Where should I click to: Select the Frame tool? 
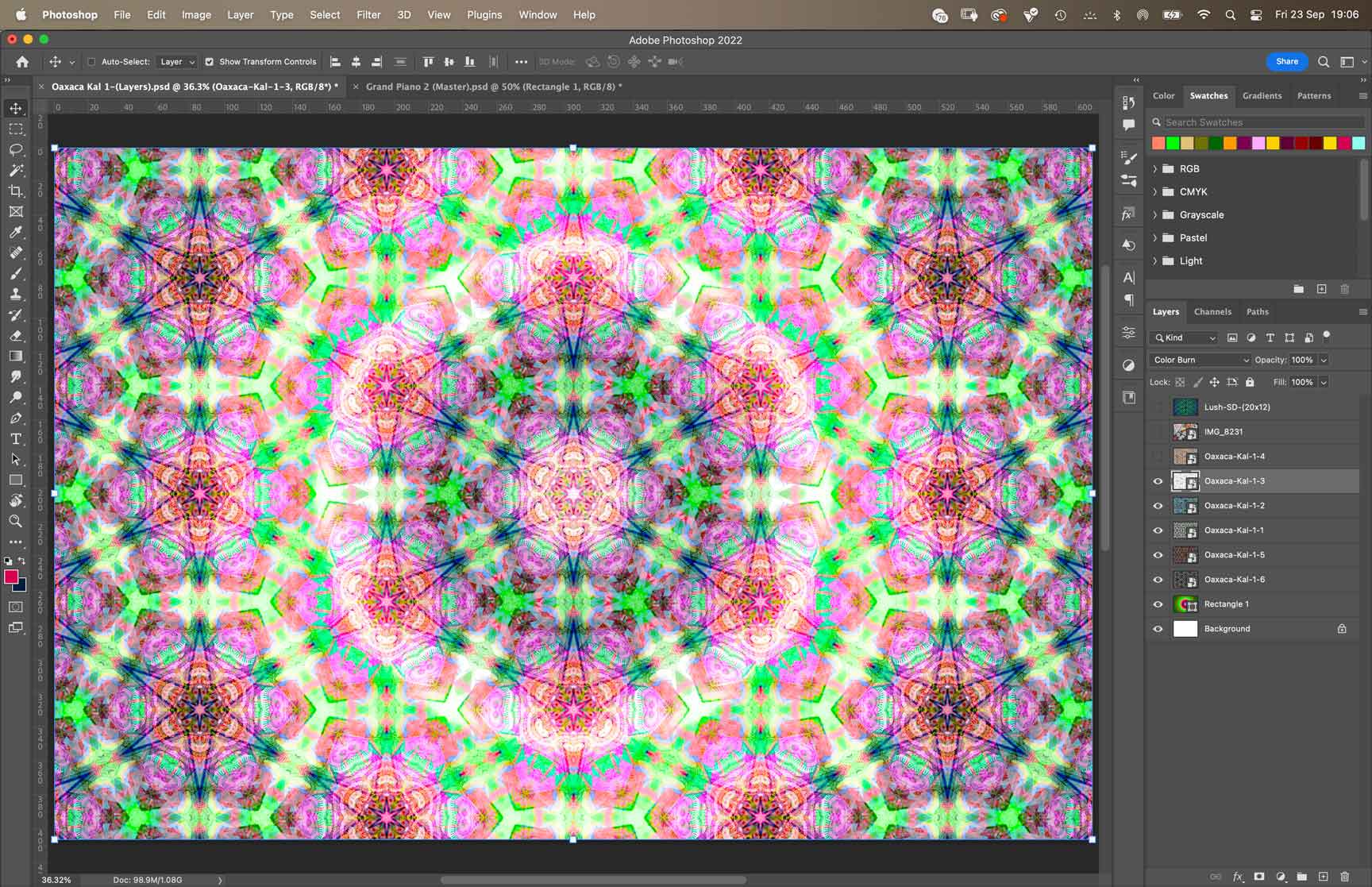[16, 211]
